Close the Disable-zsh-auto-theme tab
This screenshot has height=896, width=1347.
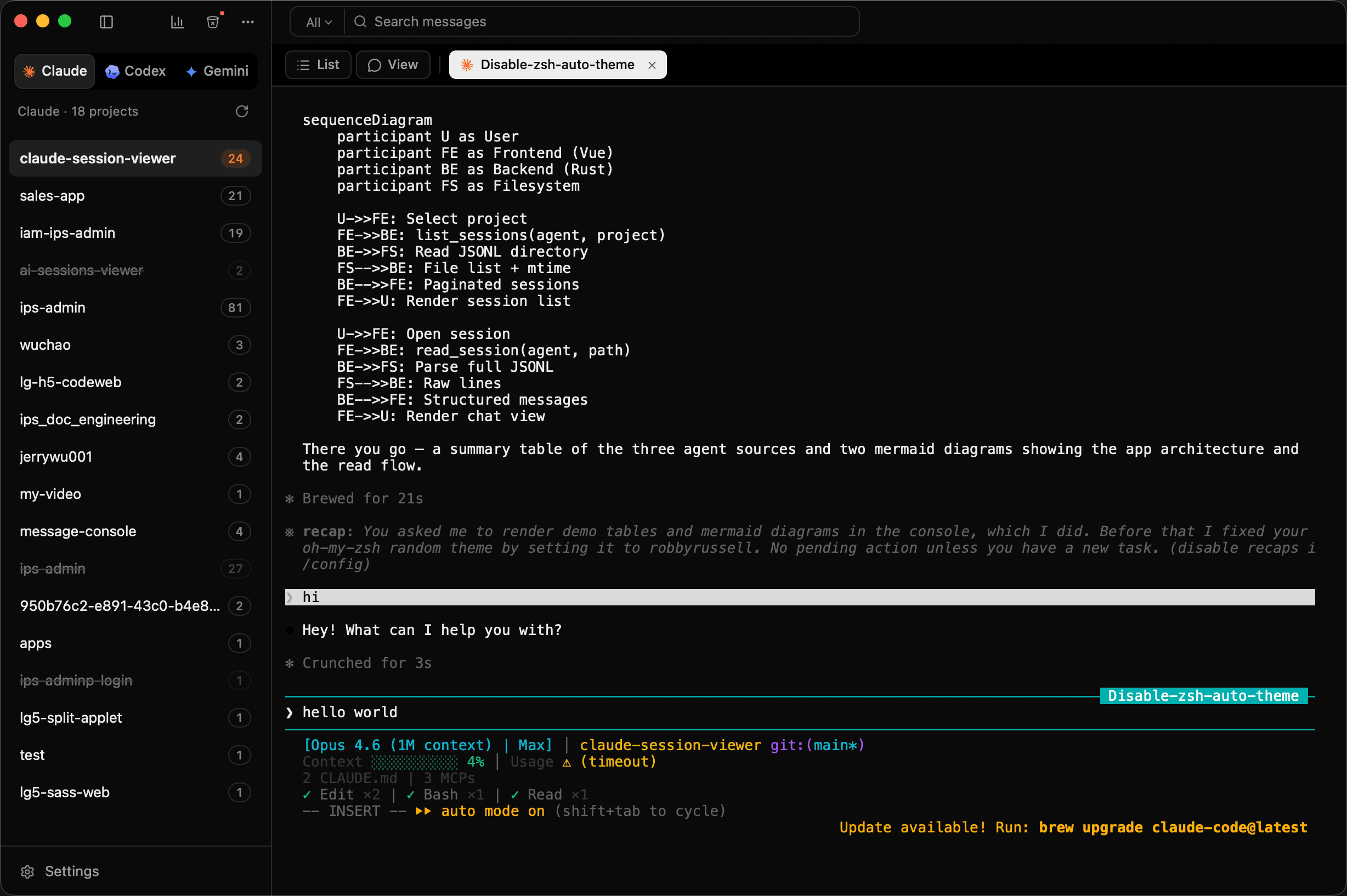coord(652,65)
